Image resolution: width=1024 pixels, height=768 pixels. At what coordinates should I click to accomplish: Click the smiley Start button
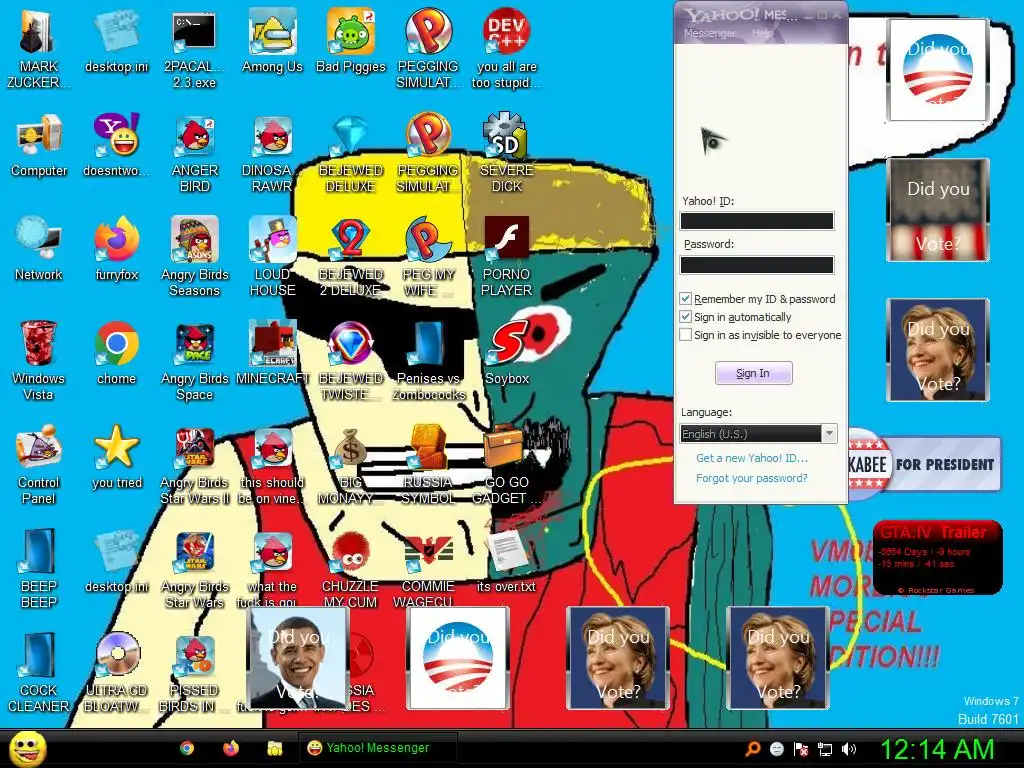(x=27, y=749)
